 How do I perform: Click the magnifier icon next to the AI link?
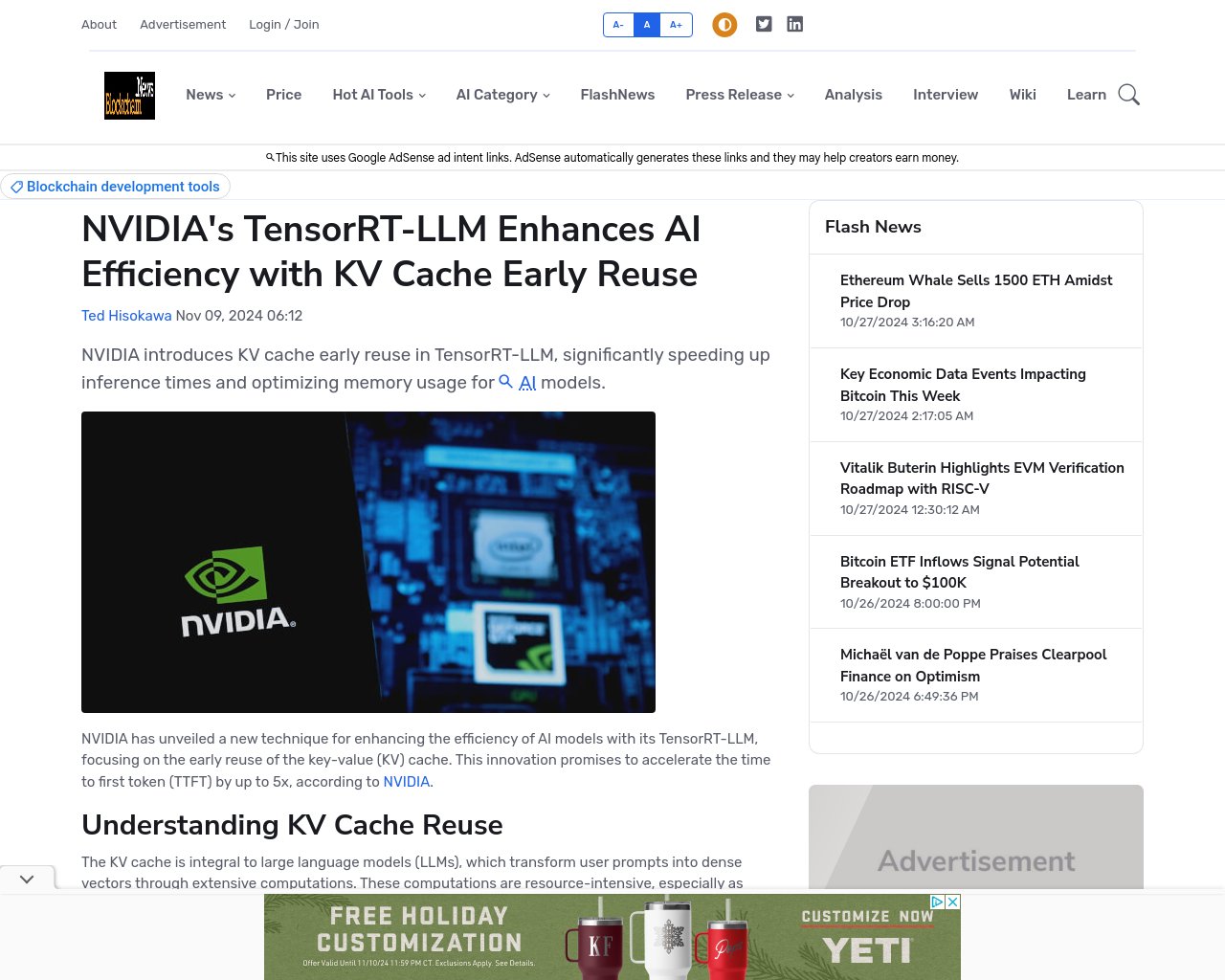click(506, 382)
